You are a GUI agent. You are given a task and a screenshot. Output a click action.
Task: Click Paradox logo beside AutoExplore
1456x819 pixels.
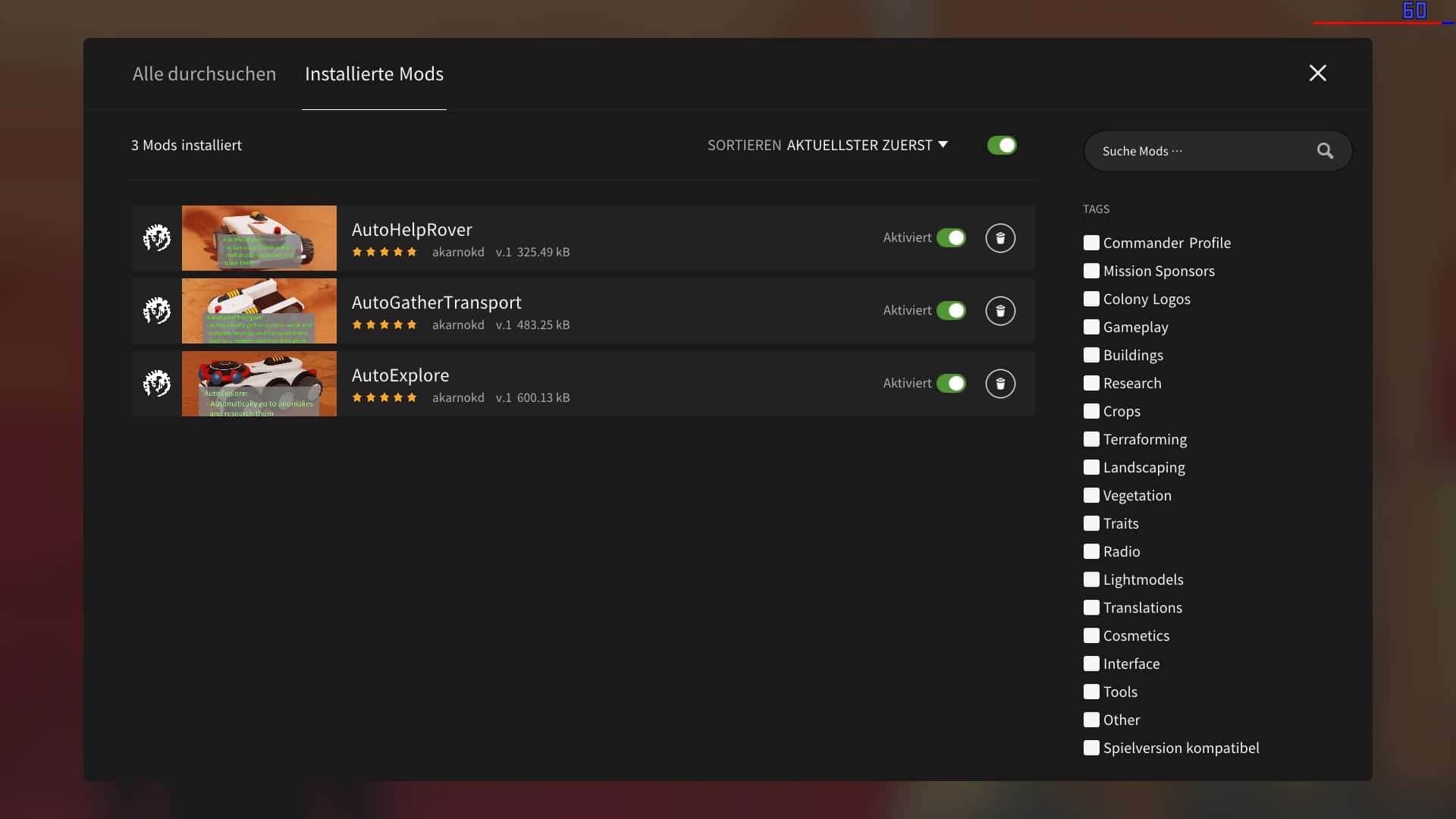coord(157,384)
